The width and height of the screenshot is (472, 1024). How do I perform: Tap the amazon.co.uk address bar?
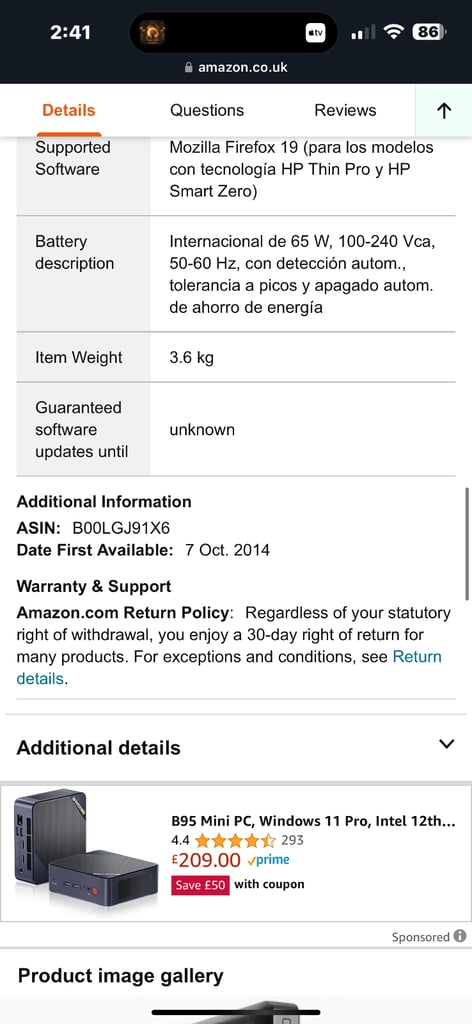236,67
